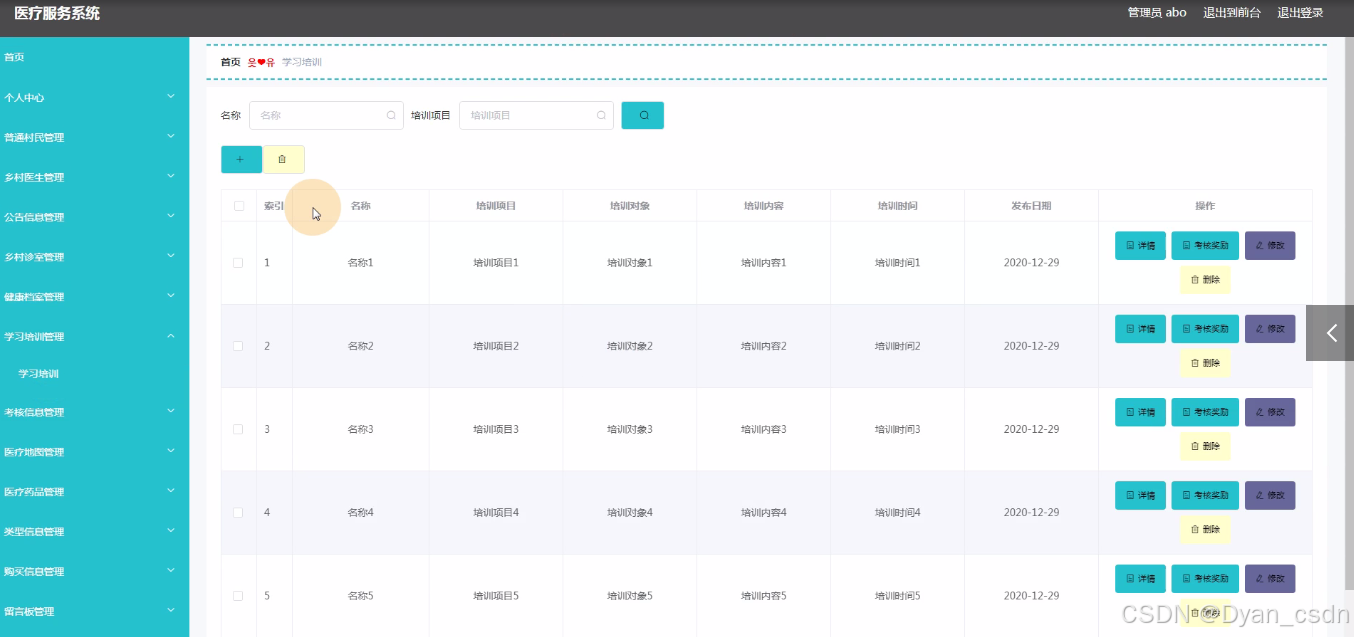Expand the 公告信息管理 sidebar group
Screen dimensions: 1354x637
pyautogui.click(x=94, y=217)
